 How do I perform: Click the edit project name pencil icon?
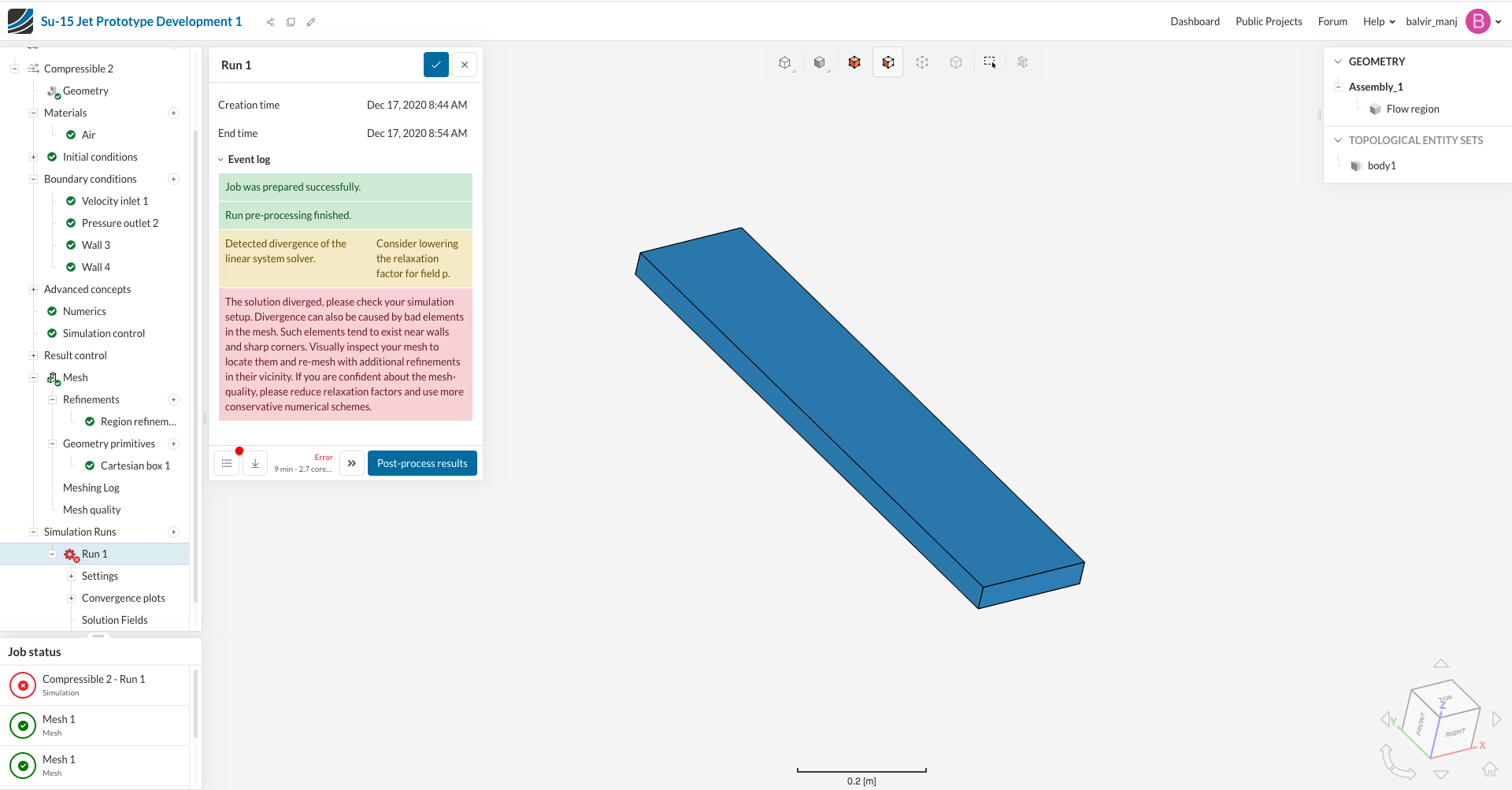coord(311,22)
